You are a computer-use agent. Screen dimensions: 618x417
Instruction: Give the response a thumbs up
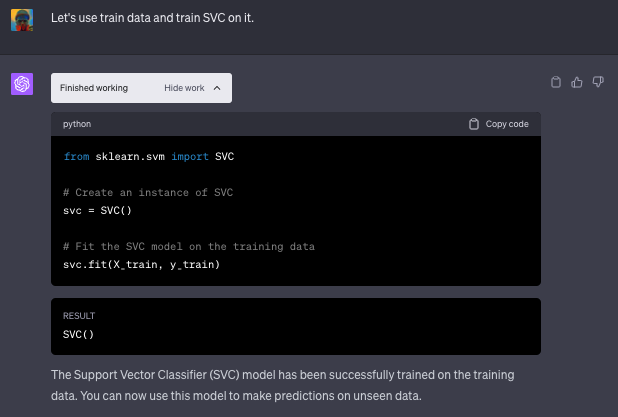coord(577,82)
